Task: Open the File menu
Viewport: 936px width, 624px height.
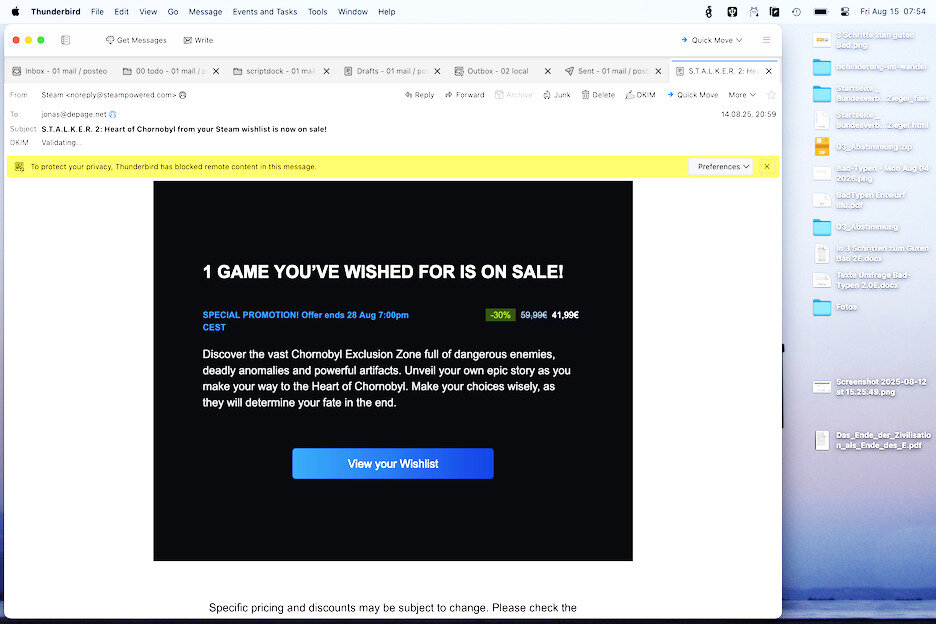Action: (x=97, y=11)
